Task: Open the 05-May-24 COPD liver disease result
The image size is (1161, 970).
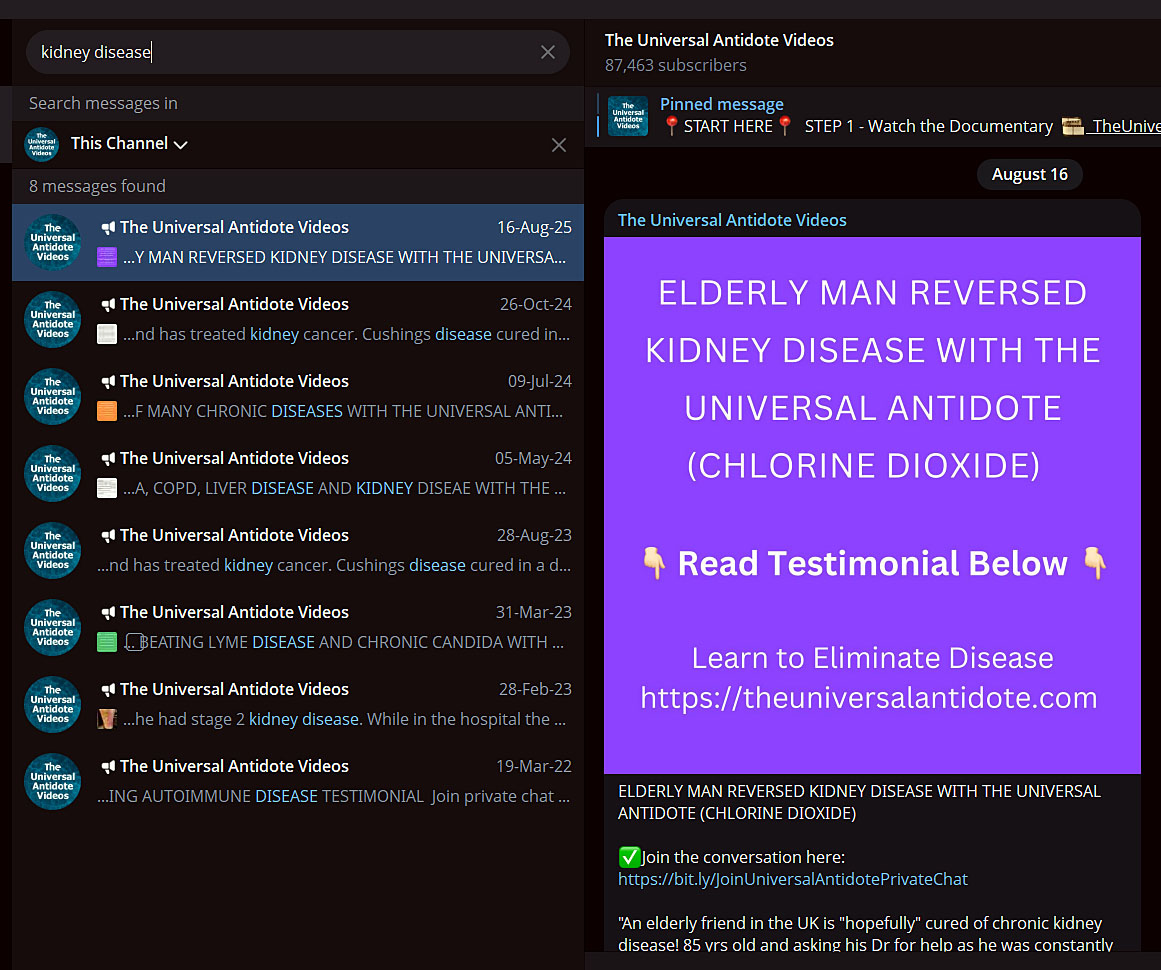Action: (x=297, y=473)
